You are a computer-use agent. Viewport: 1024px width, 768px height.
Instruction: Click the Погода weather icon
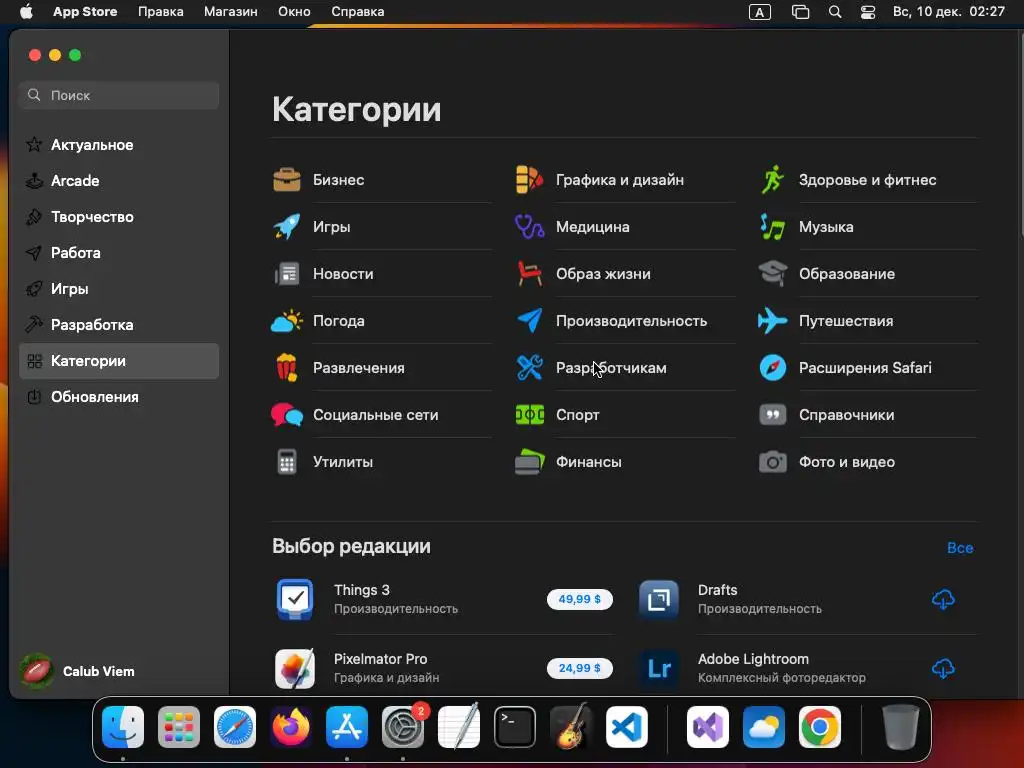point(287,321)
